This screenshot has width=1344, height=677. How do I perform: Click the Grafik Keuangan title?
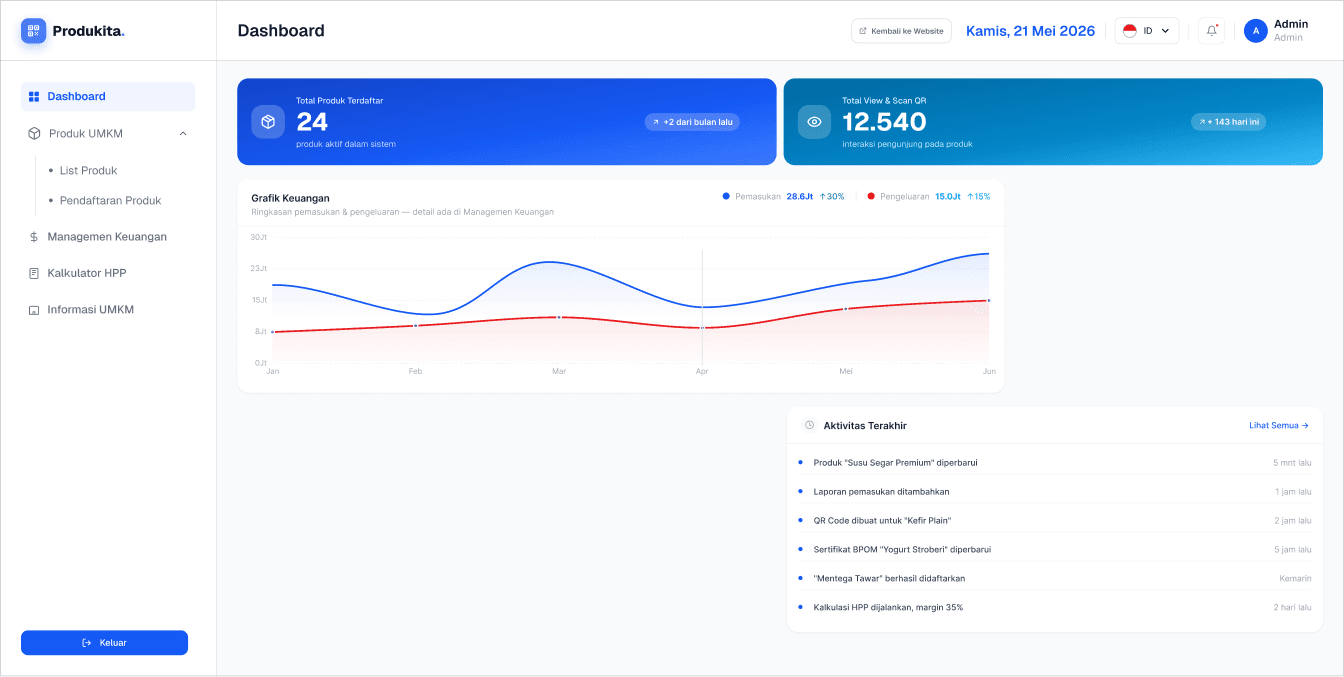(x=290, y=198)
